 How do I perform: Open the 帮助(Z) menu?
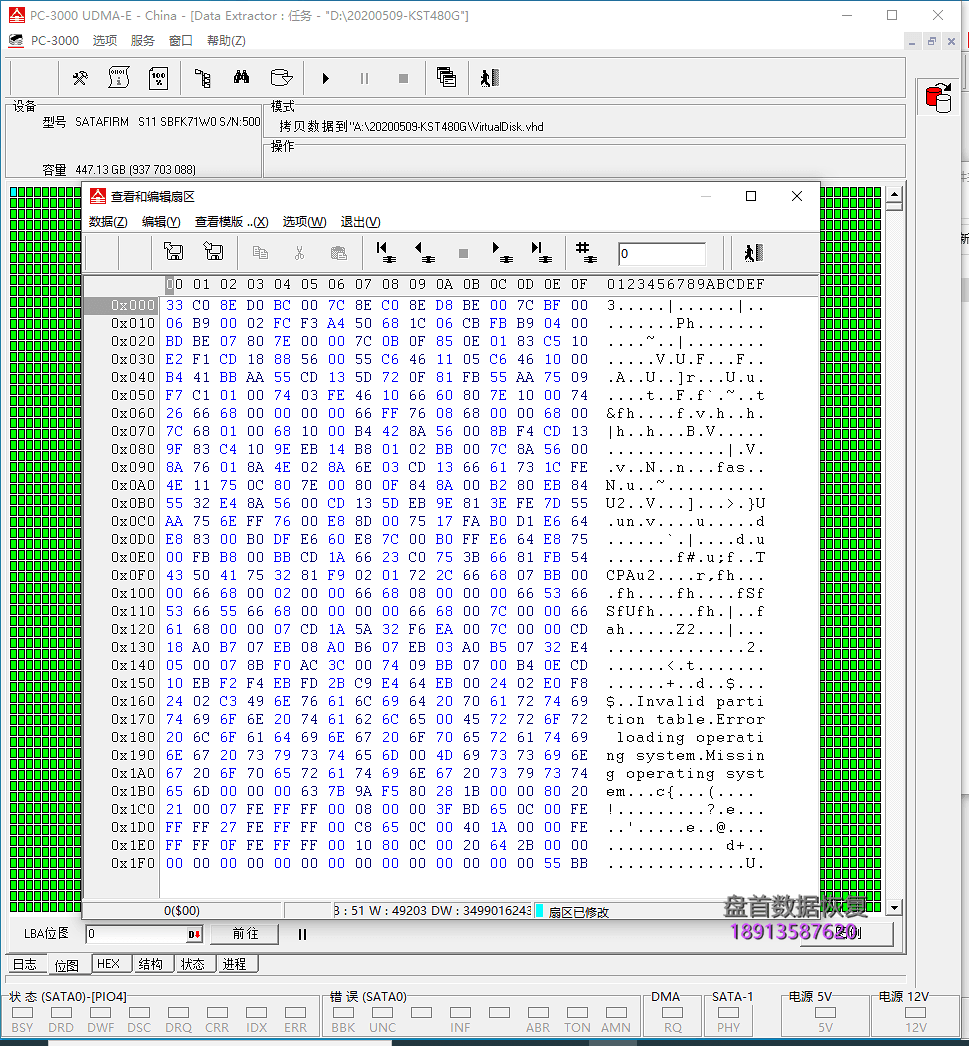(226, 41)
